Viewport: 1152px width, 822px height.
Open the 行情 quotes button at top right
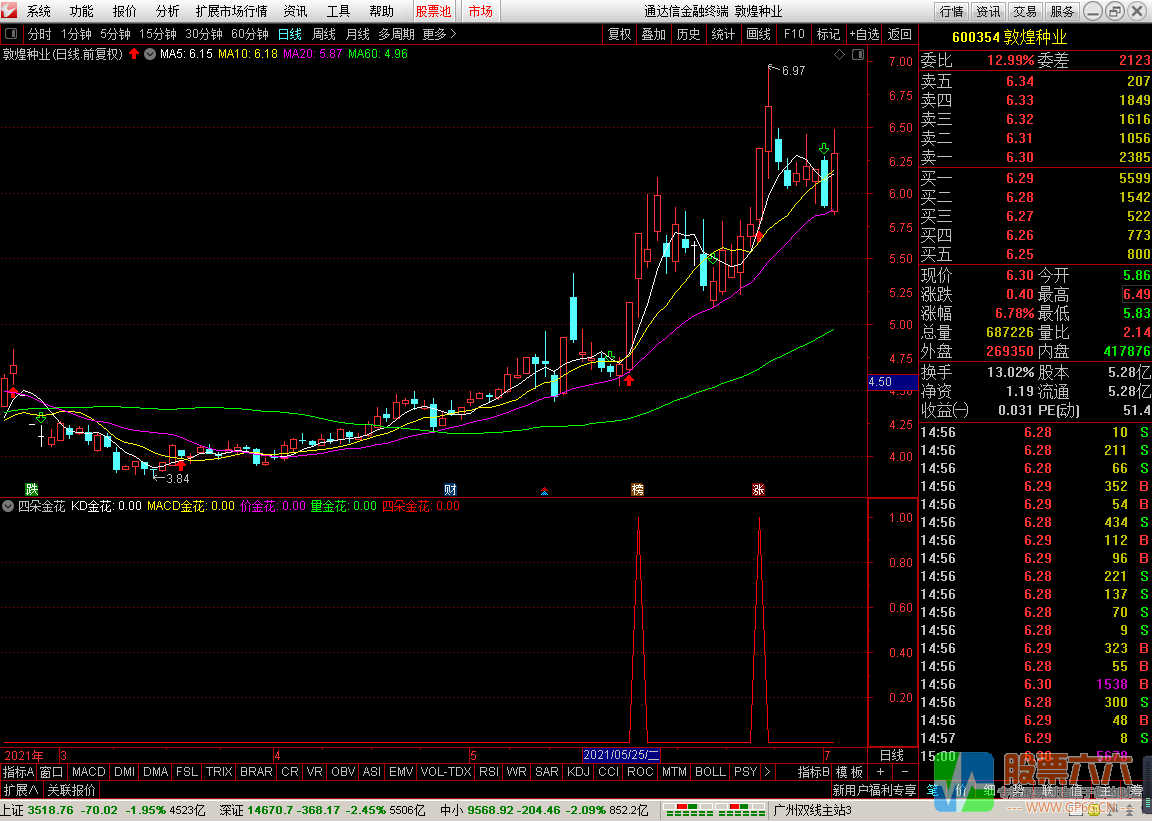coord(951,11)
